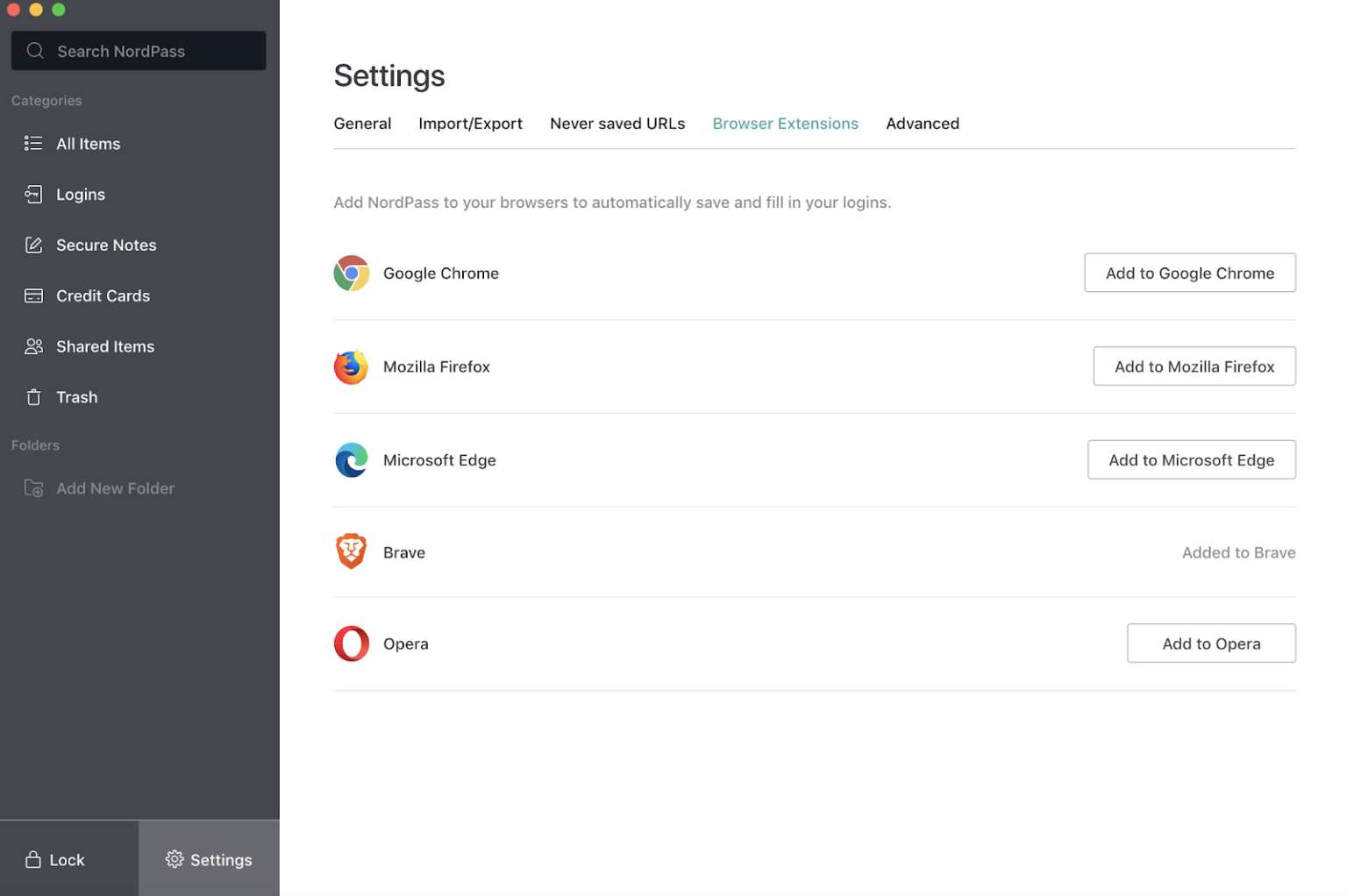1347x896 pixels.
Task: Click the Search NordPass field
Action: pos(138,50)
